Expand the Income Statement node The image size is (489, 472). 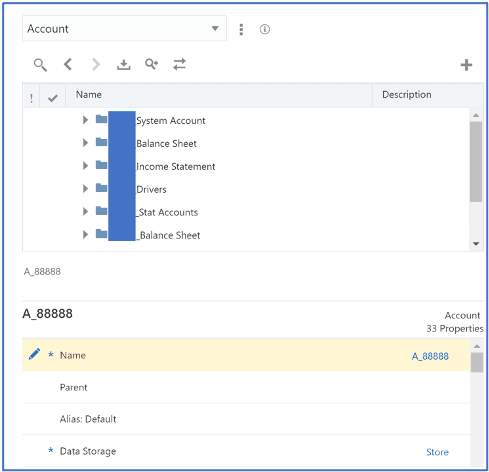click(x=85, y=166)
